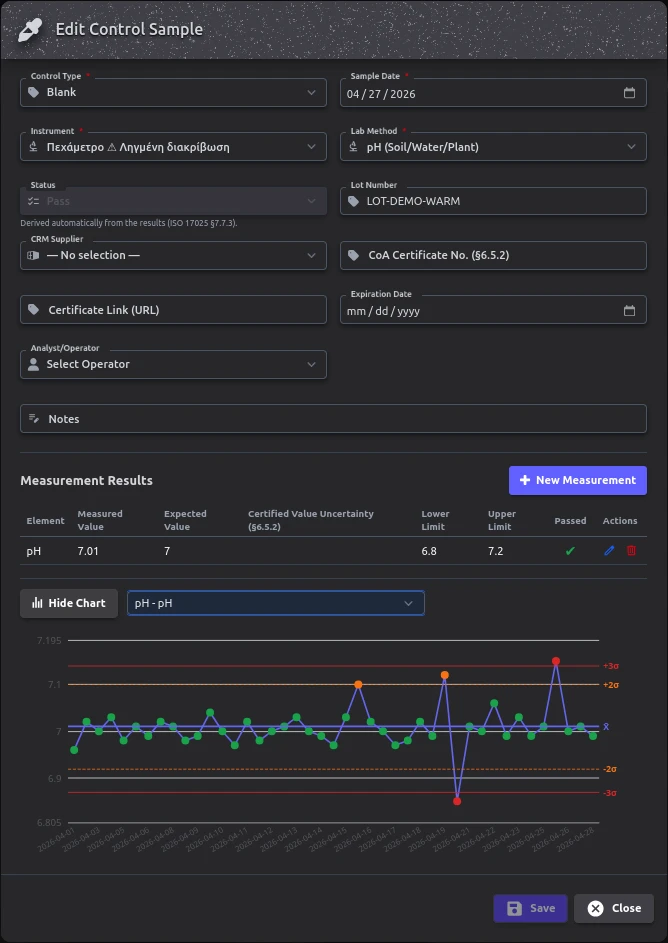Click the Expiration Date input field
This screenshot has height=943, width=668.
point(493,310)
